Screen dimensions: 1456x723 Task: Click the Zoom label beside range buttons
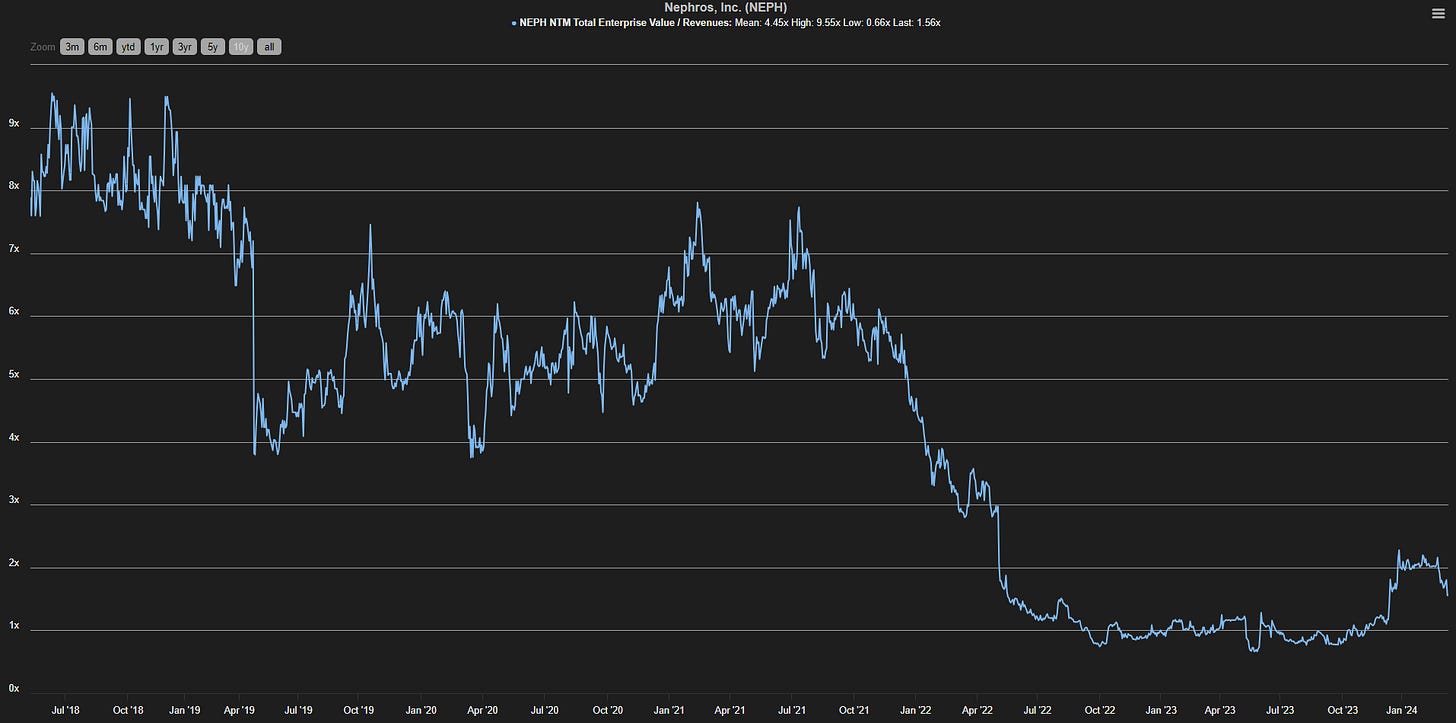pyautogui.click(x=43, y=47)
